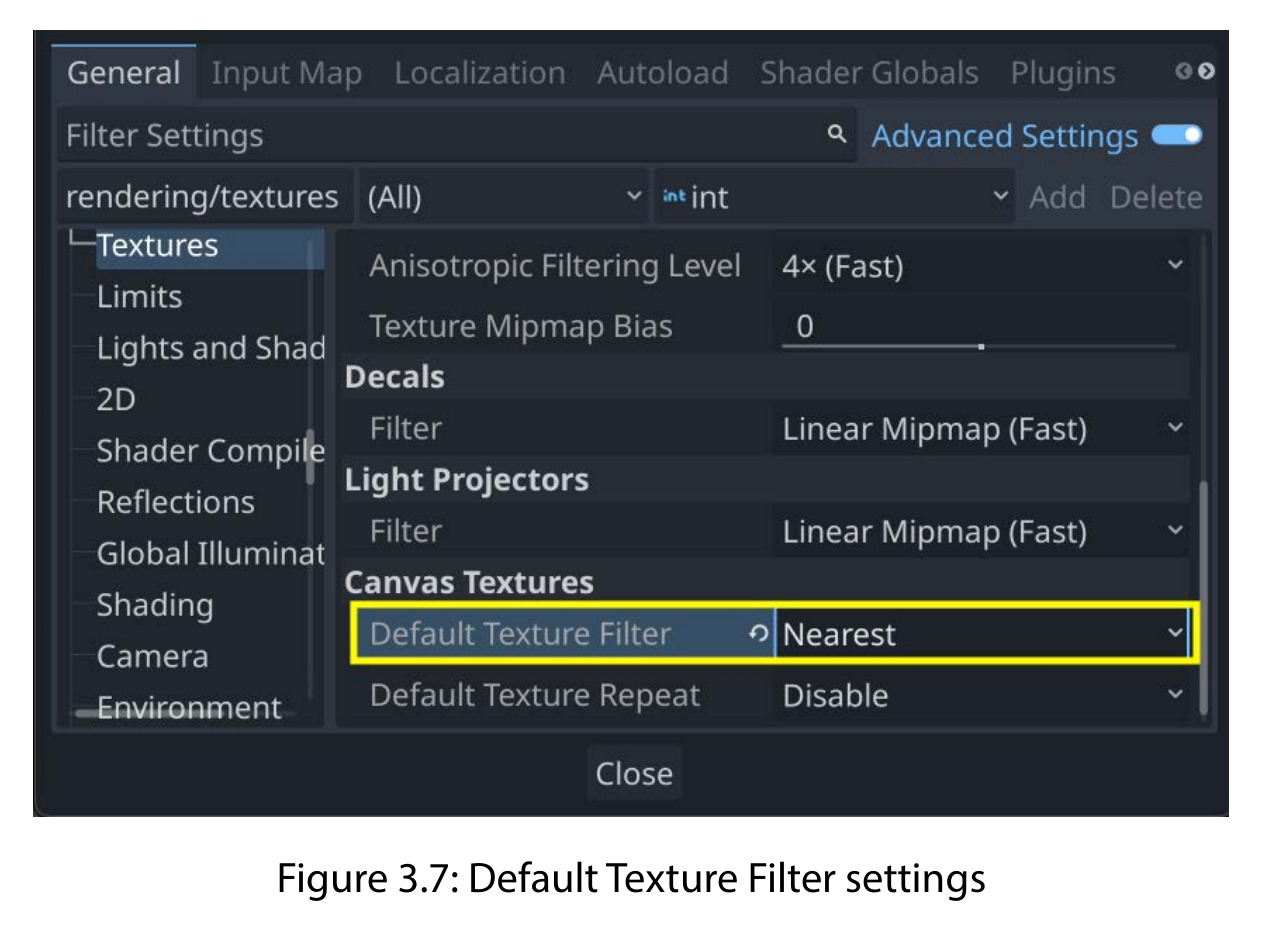
Task: Select Lights and Shadows in the tree
Action: 210,348
